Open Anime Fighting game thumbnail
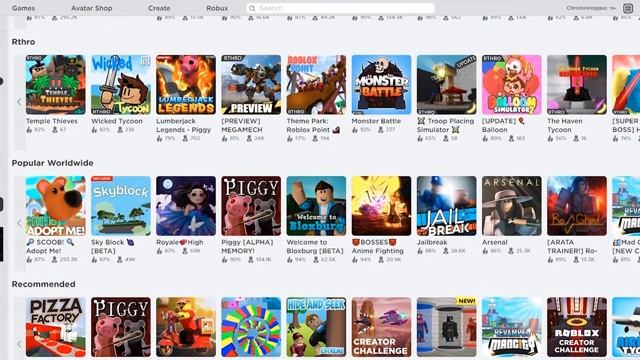This screenshot has height=360, width=640. tap(381, 206)
